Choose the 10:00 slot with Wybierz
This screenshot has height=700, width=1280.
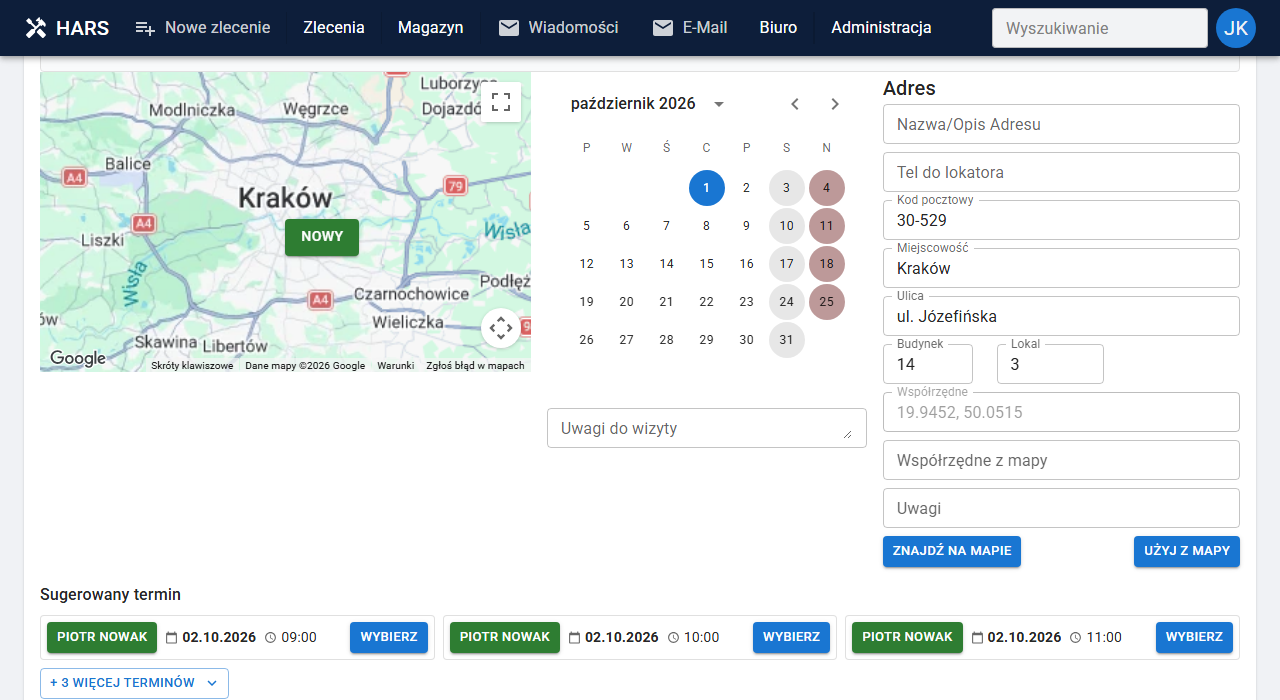coord(791,637)
